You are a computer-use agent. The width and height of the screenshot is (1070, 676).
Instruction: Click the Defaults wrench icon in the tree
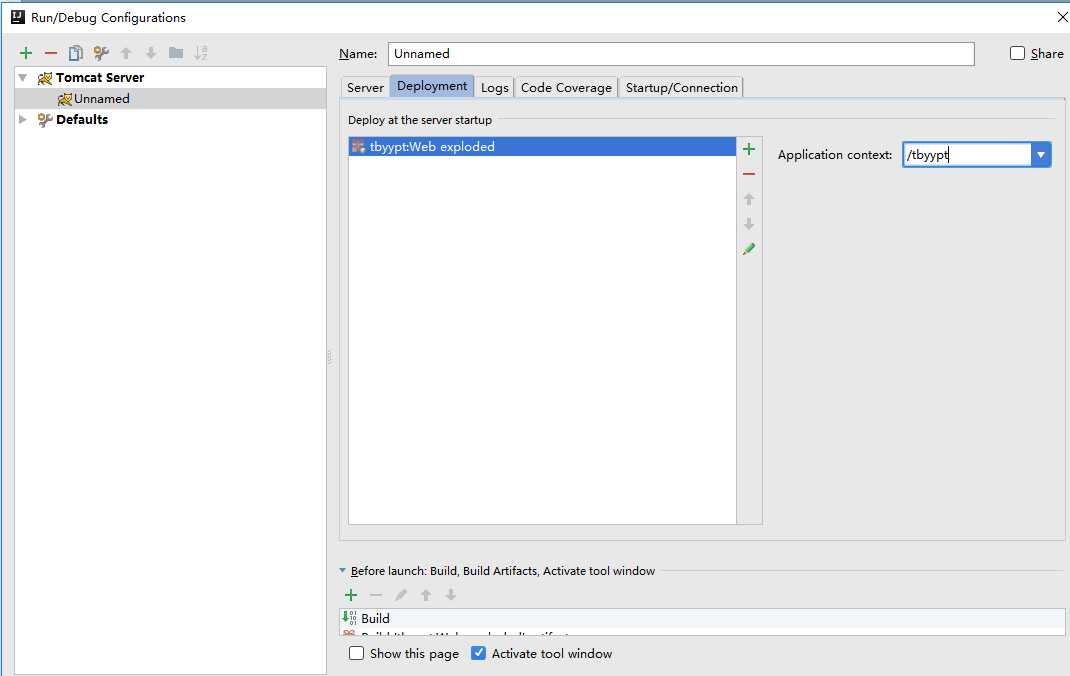point(45,120)
